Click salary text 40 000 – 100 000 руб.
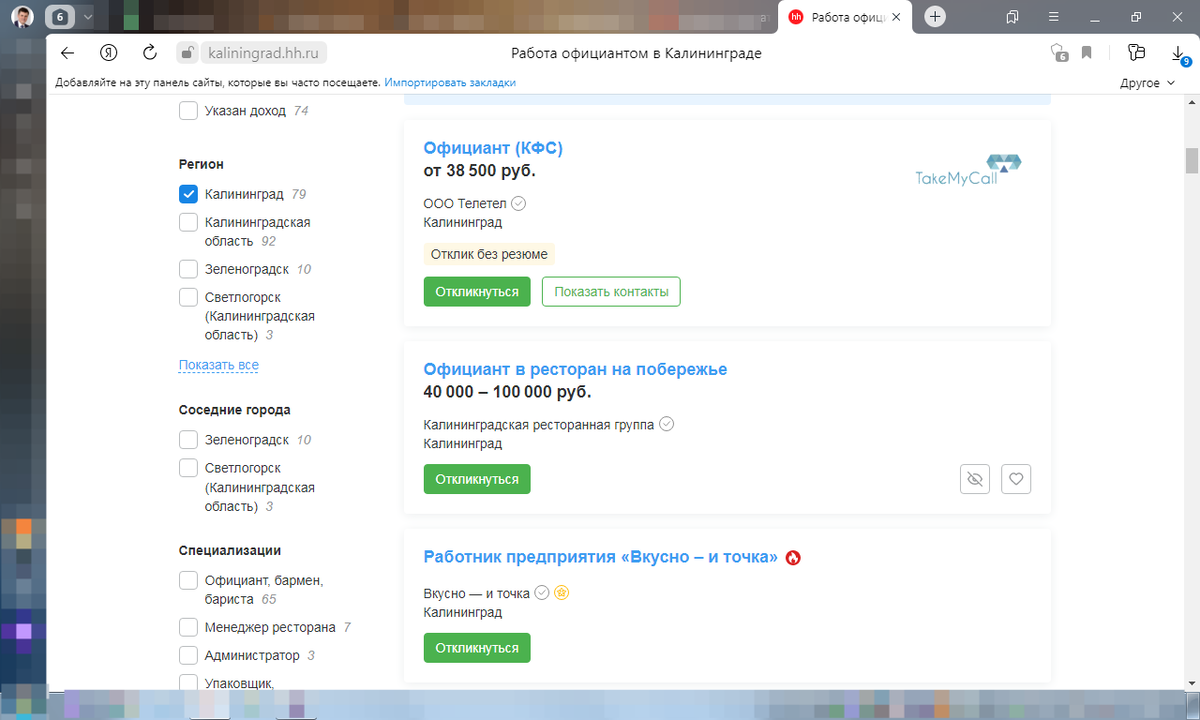This screenshot has height=720, width=1200. pyautogui.click(x=507, y=392)
